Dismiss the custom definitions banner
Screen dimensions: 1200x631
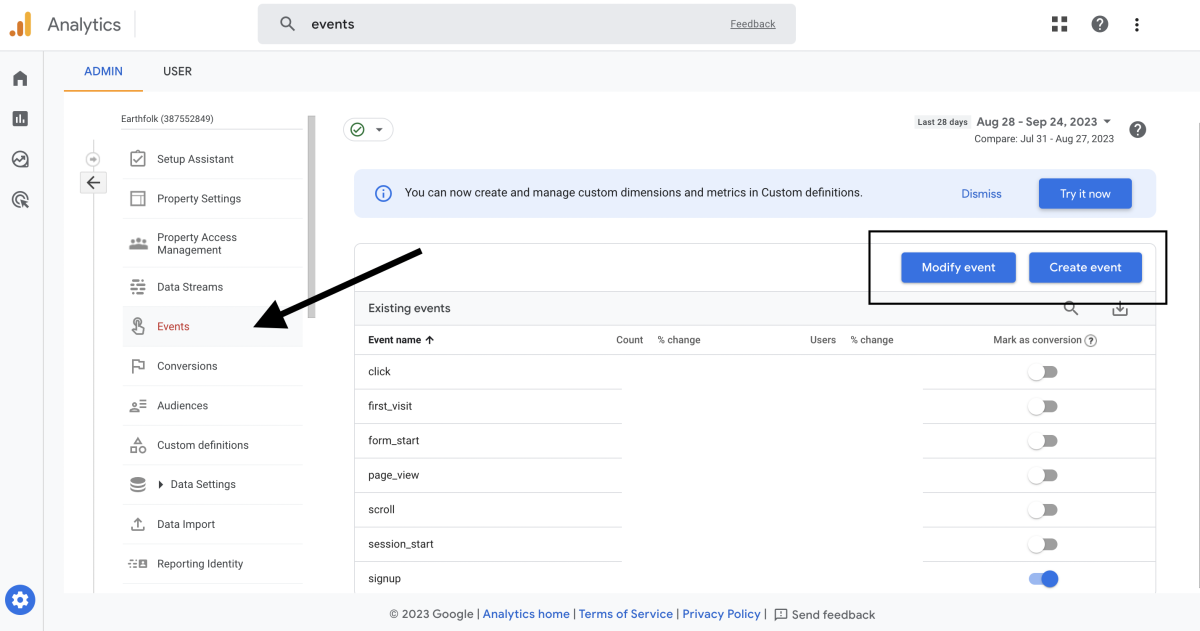tap(981, 194)
